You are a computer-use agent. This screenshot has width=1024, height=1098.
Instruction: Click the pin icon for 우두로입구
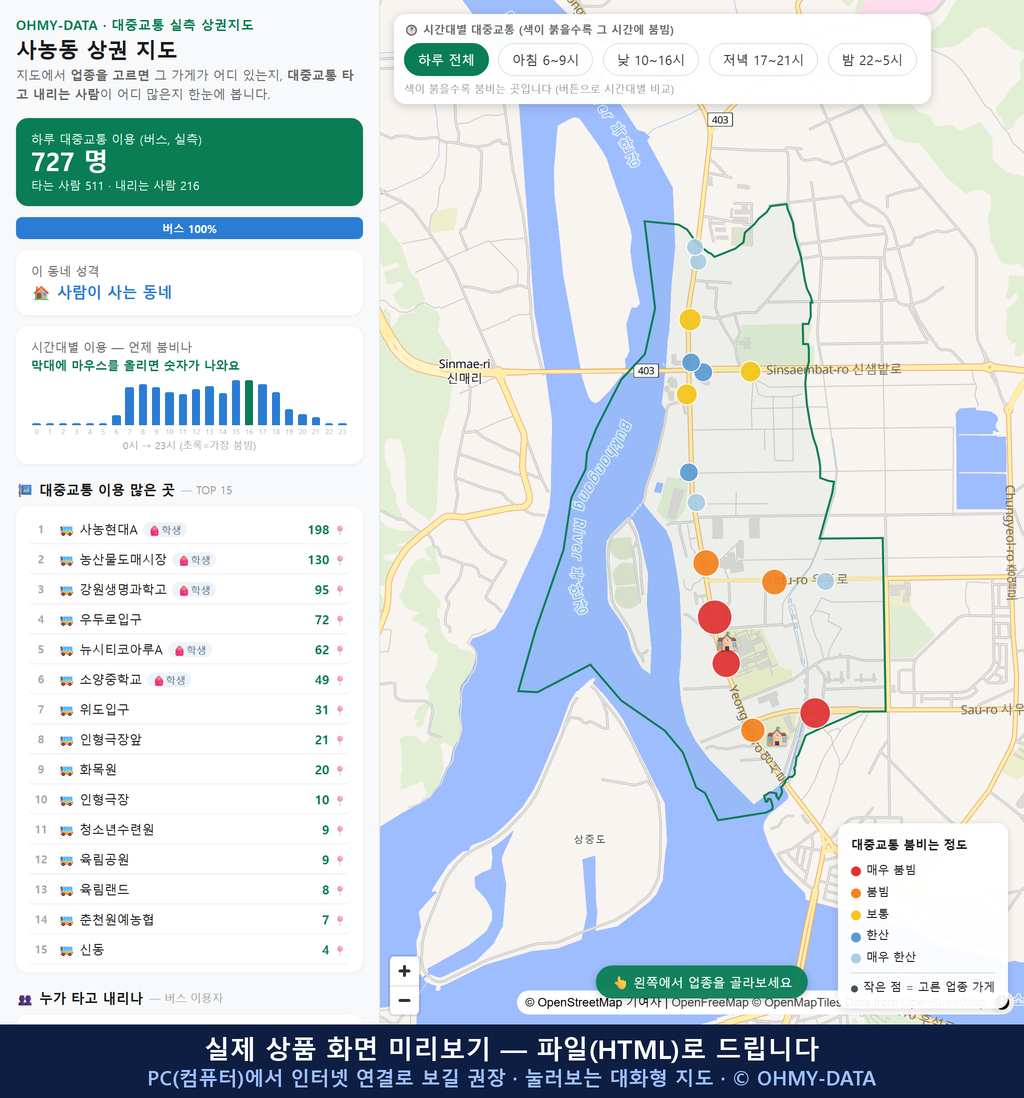tap(340, 620)
